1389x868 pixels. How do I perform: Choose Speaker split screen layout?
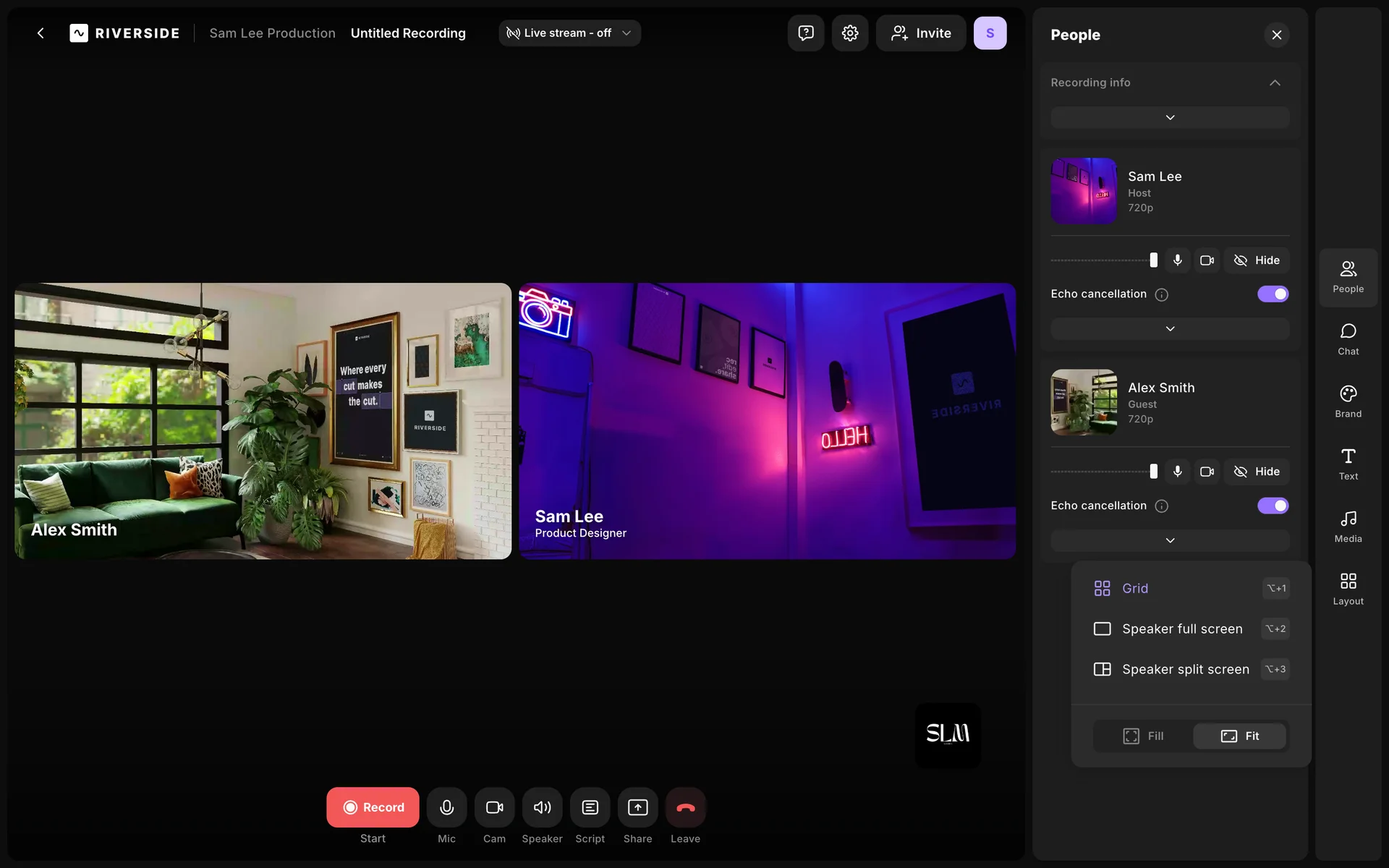coord(1185,669)
